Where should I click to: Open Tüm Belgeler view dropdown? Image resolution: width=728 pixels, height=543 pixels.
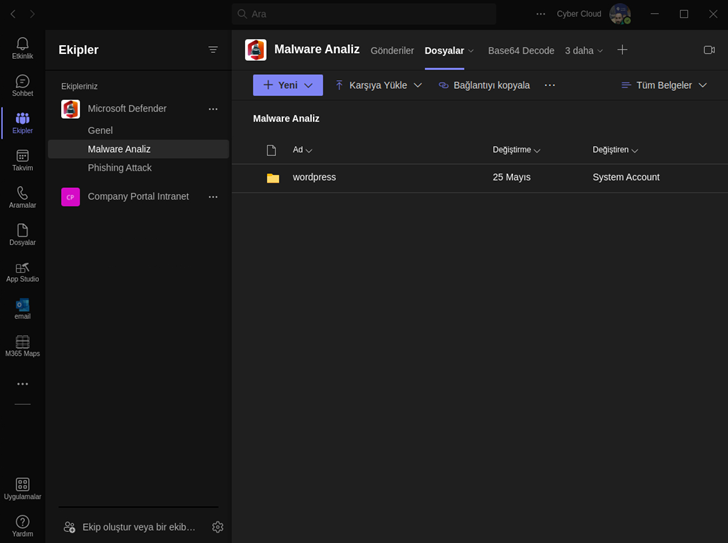point(664,85)
